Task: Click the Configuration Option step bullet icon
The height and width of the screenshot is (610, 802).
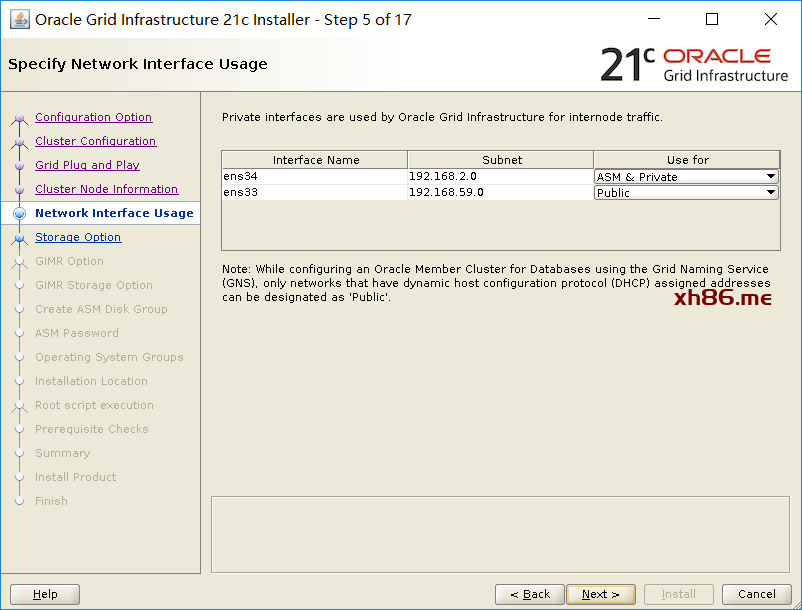Action: (x=19, y=118)
